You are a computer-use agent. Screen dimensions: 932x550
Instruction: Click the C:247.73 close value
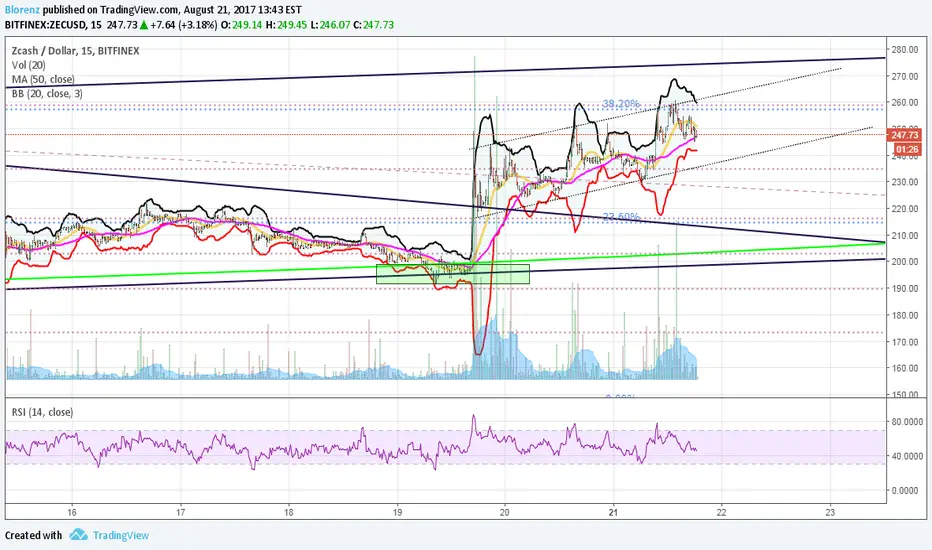pyautogui.click(x=373, y=25)
